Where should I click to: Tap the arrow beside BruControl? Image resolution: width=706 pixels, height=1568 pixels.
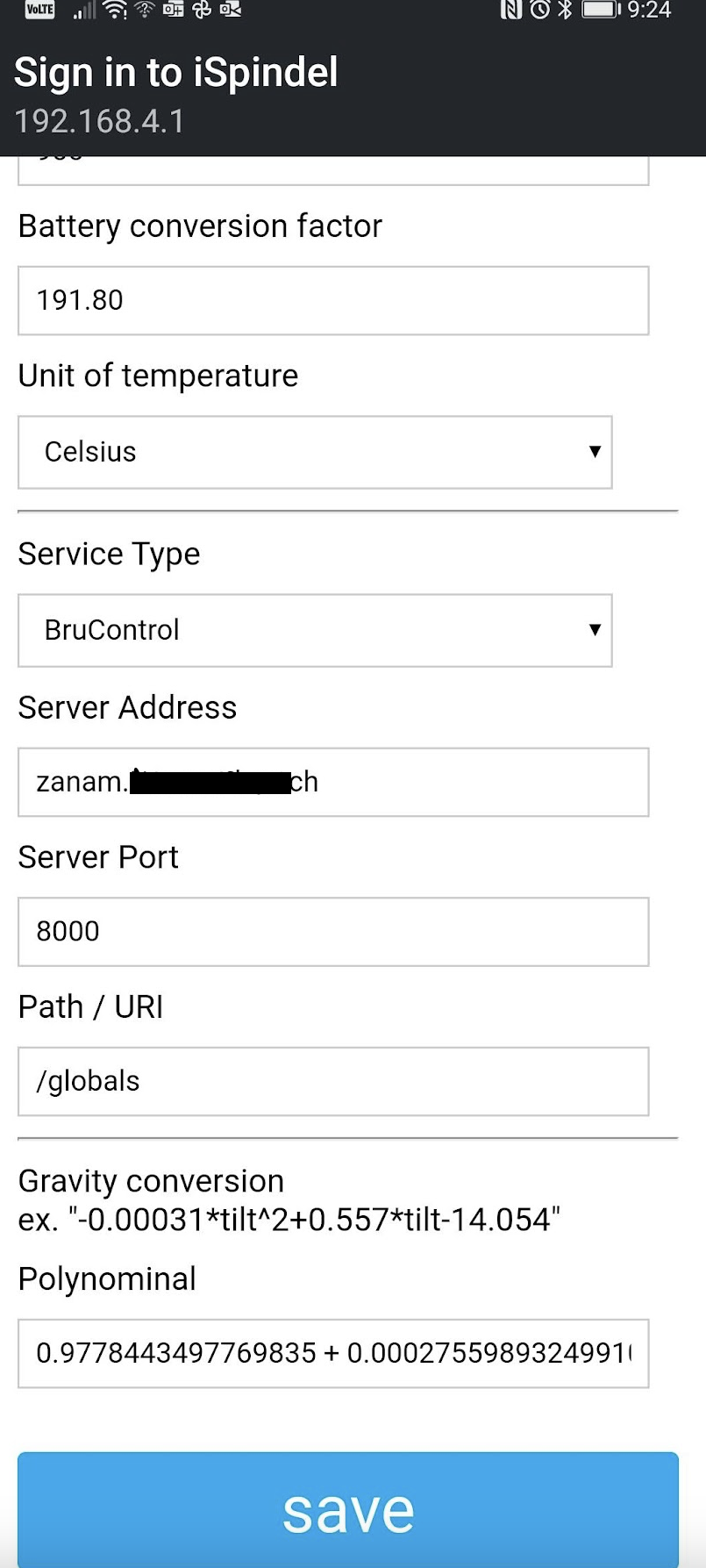[595, 630]
